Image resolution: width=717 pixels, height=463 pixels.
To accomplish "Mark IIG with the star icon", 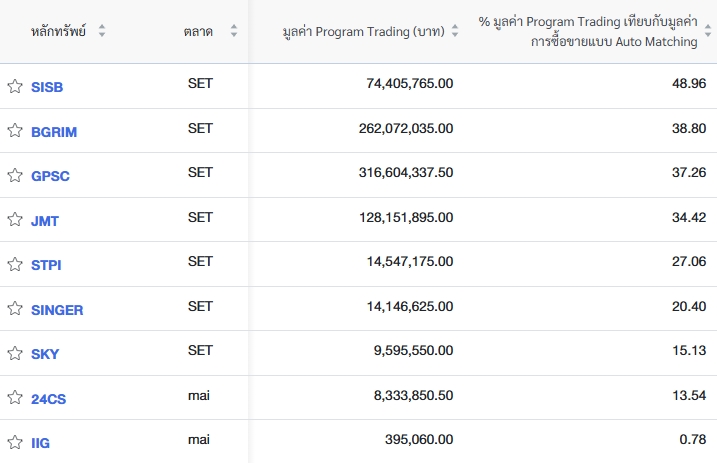I will pyautogui.click(x=15, y=442).
